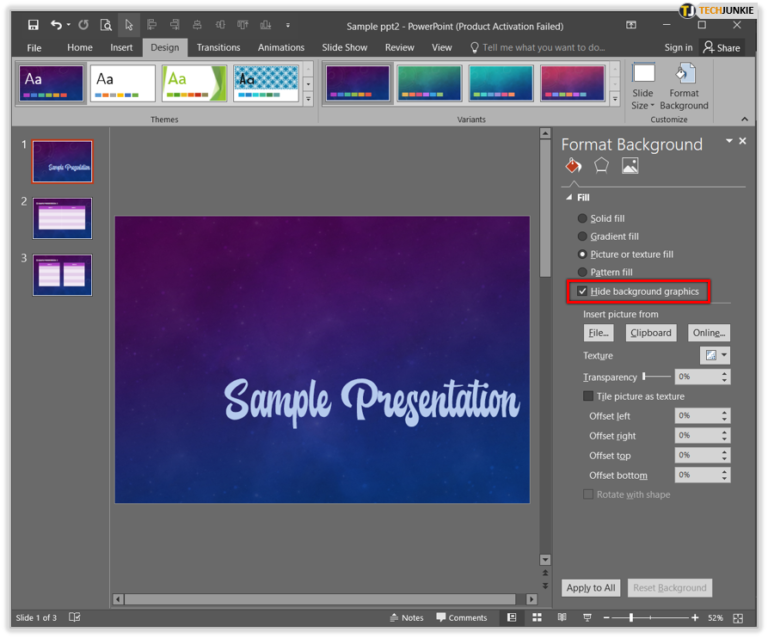Open Print Preview from quick access toolbar
The image size is (768, 638).
(106, 25)
